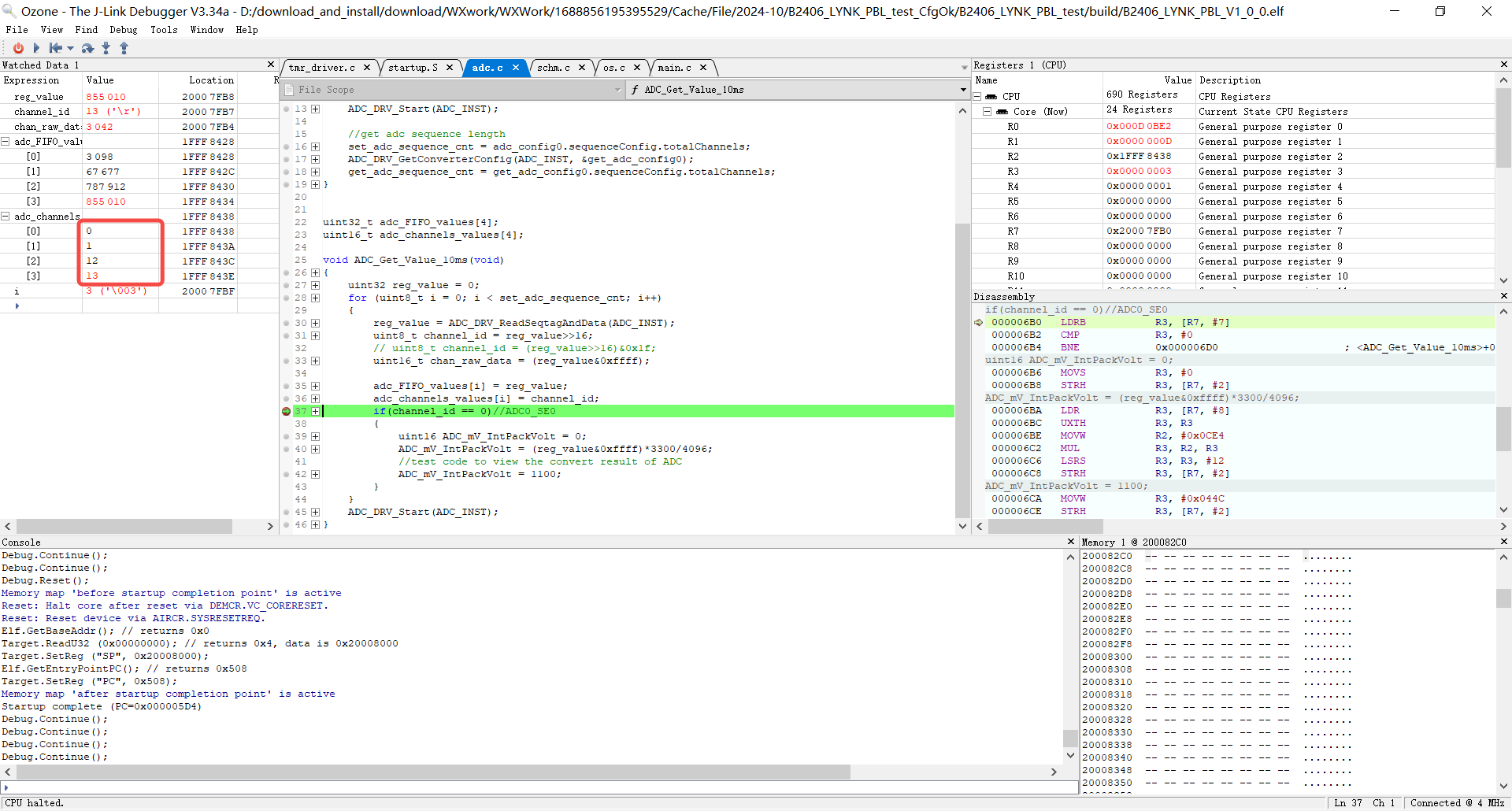Toggle a breakpoint on line 35
This screenshot has height=811, width=1512.
pos(287,386)
